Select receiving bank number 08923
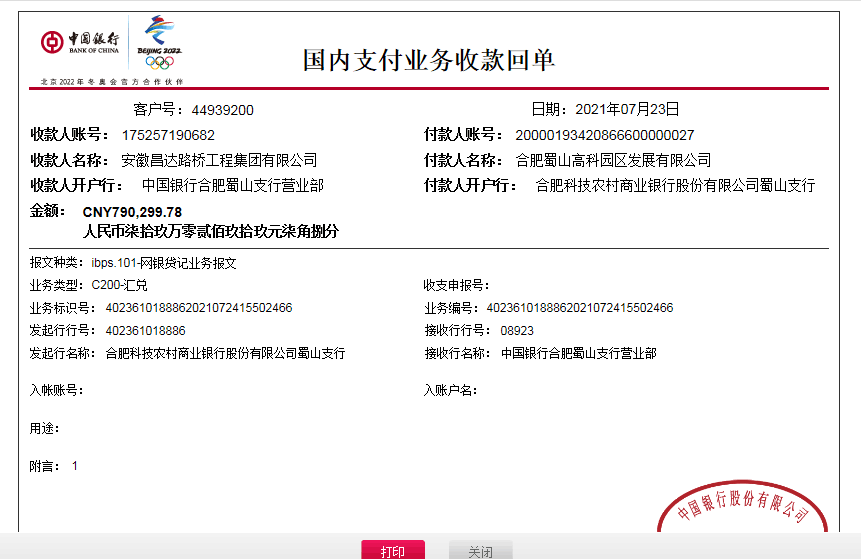The image size is (861, 559). click(517, 330)
